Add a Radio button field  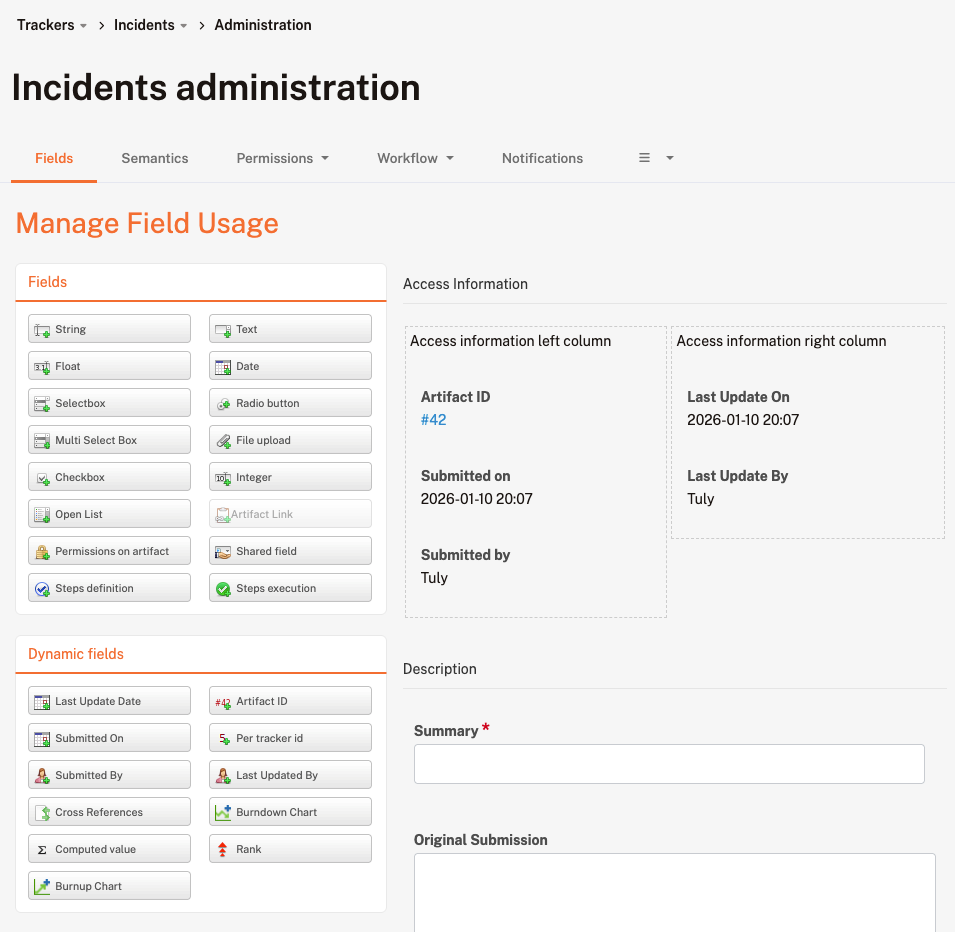pos(290,404)
